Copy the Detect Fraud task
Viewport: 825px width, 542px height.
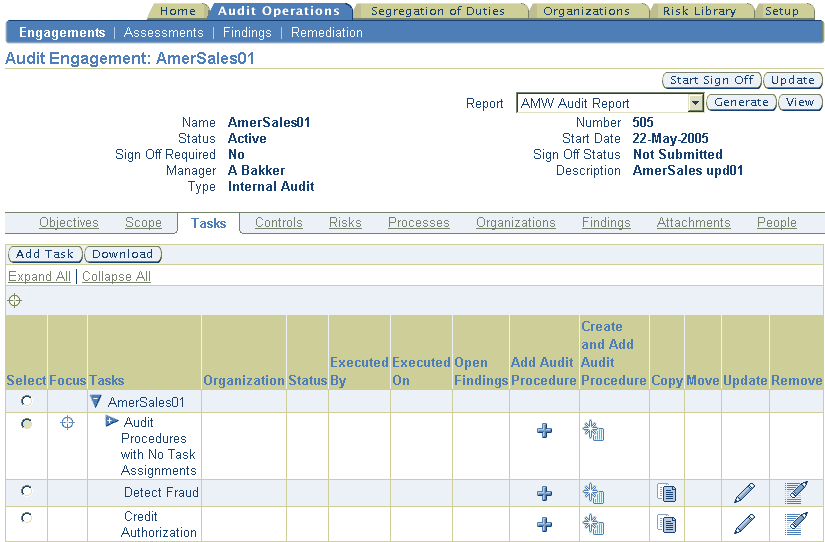(667, 493)
